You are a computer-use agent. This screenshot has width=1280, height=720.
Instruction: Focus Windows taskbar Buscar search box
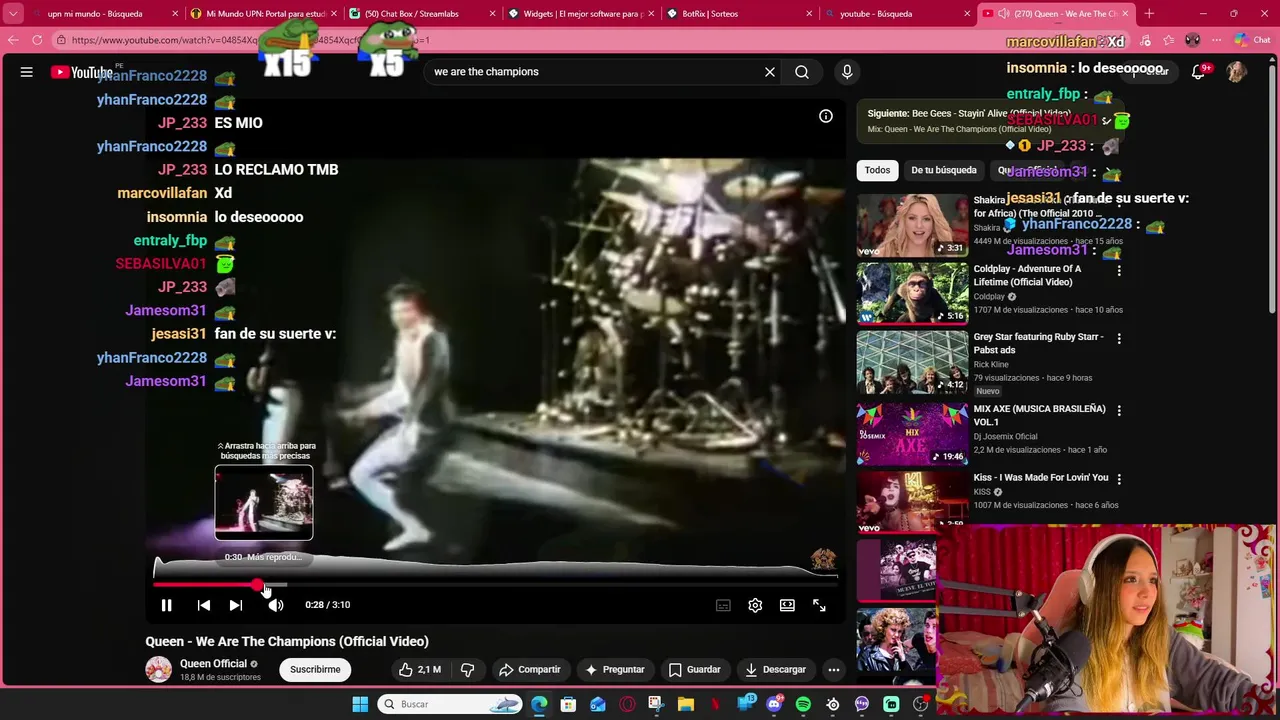point(449,704)
